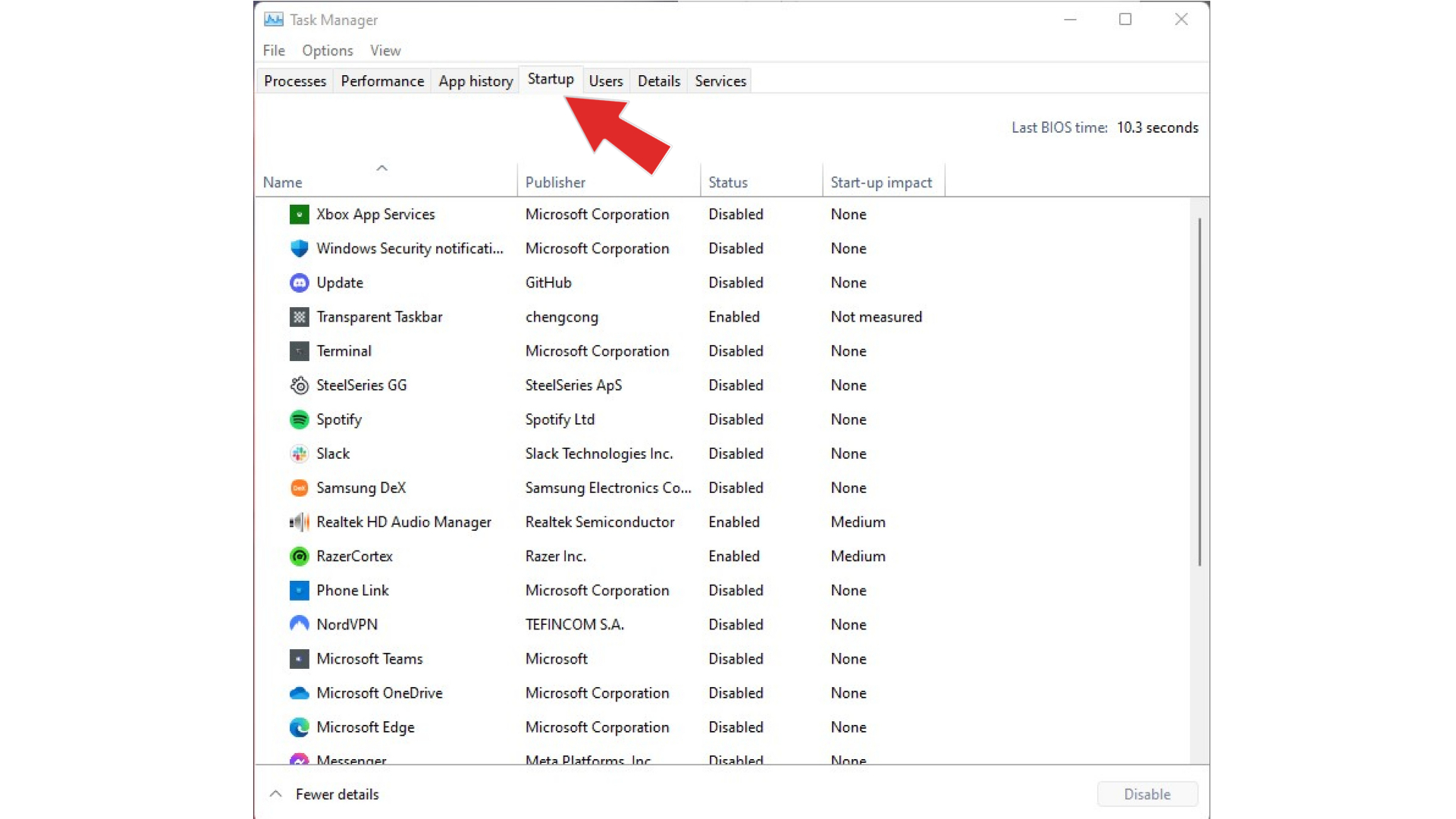Click the Slack icon
This screenshot has width=1456, height=819.
pos(300,453)
